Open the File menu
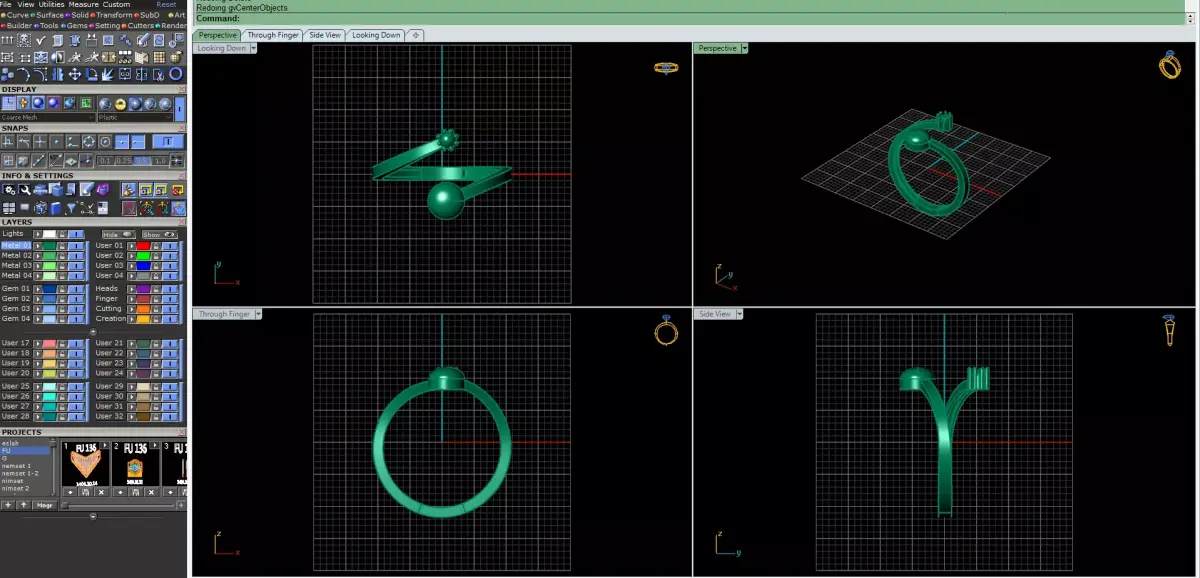1200x578 pixels. click(x=6, y=4)
